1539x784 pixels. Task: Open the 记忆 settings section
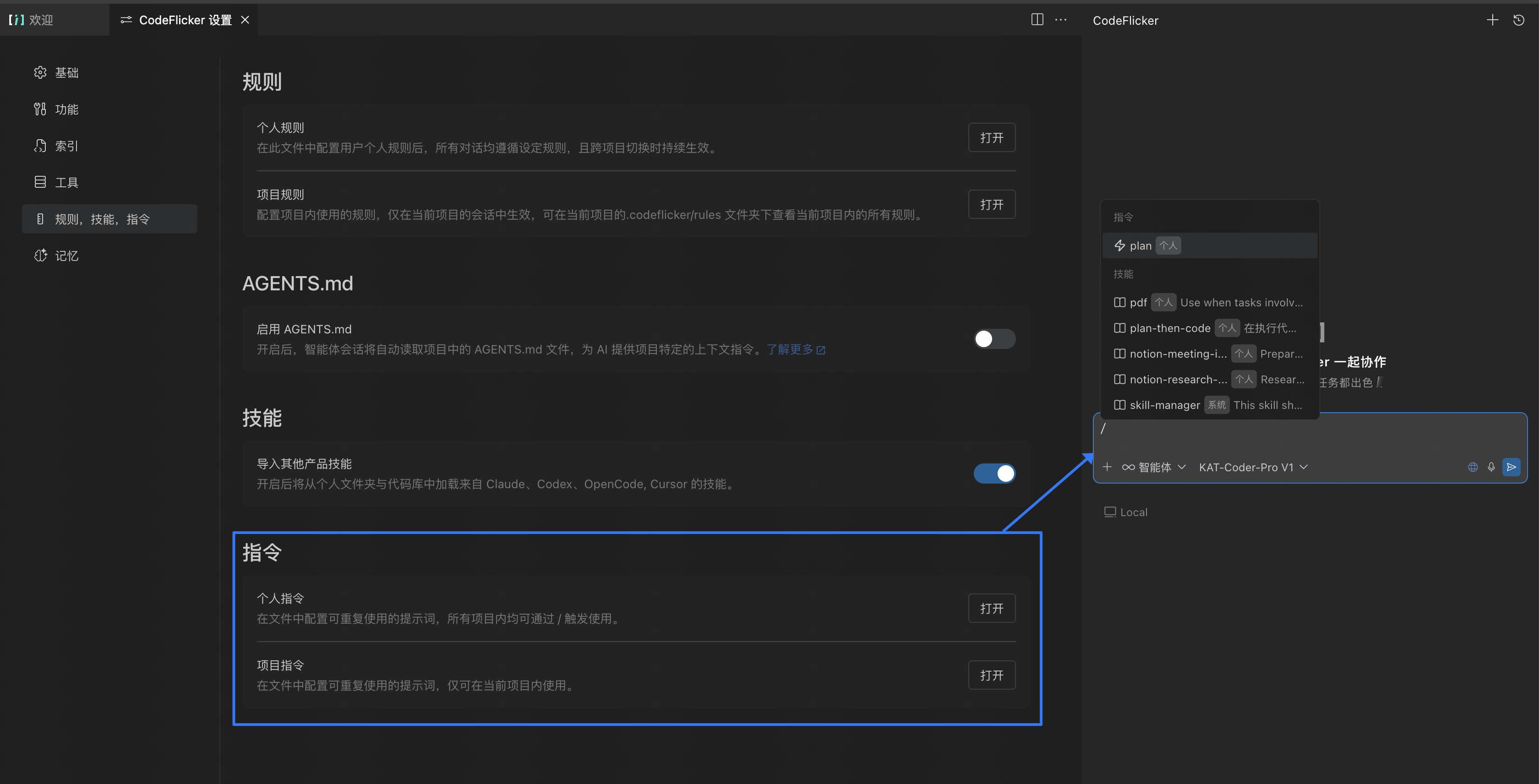pos(66,256)
